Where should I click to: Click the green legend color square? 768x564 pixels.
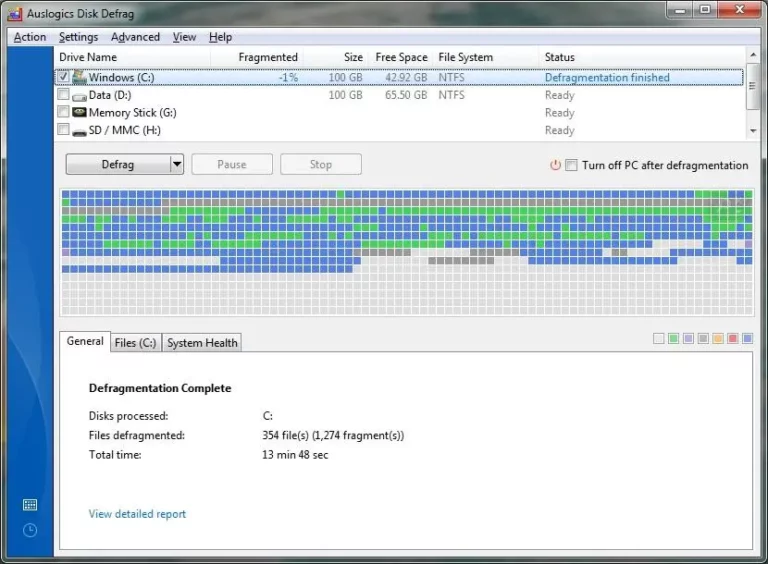(x=673, y=338)
